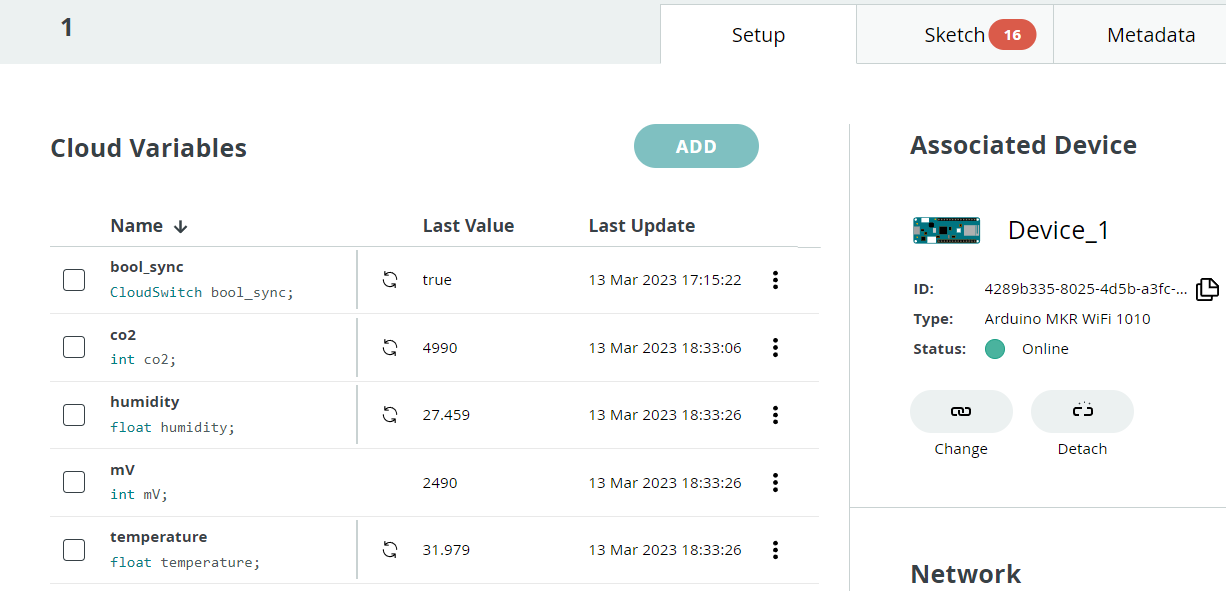Screen dimensions: 1226x591
Task: Open the options menu for mV
Action: [x=775, y=481]
